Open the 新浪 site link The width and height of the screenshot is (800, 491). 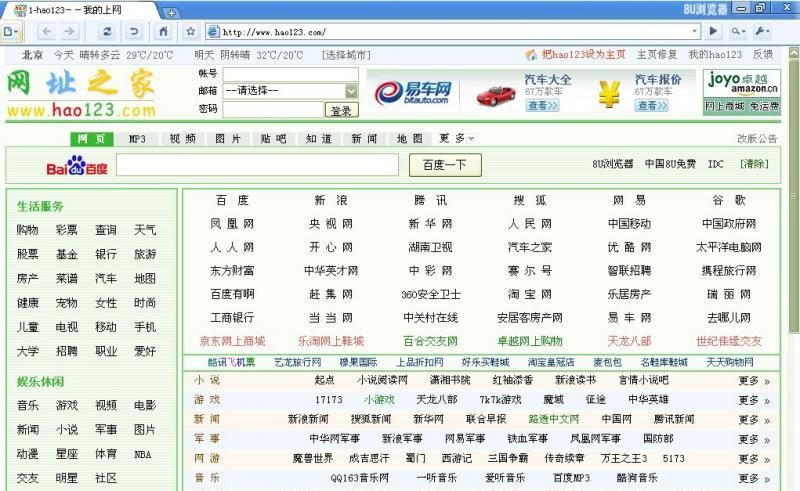(331, 200)
